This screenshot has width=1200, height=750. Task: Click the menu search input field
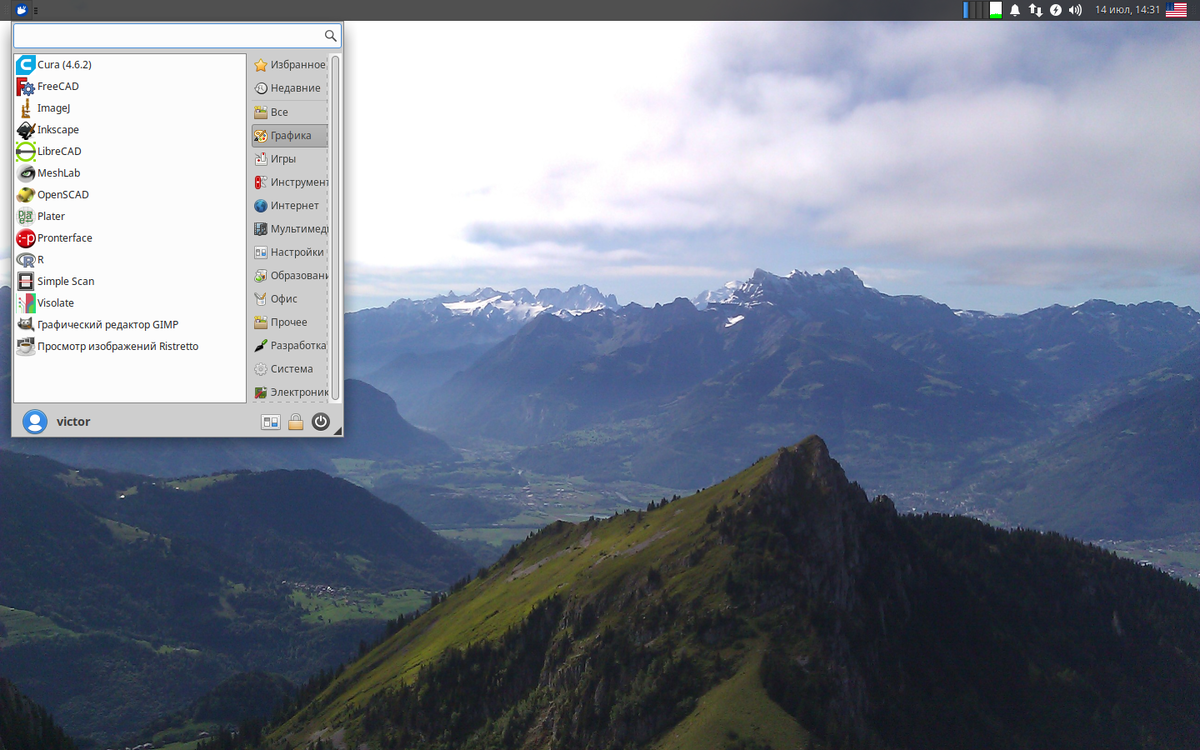[x=177, y=36]
